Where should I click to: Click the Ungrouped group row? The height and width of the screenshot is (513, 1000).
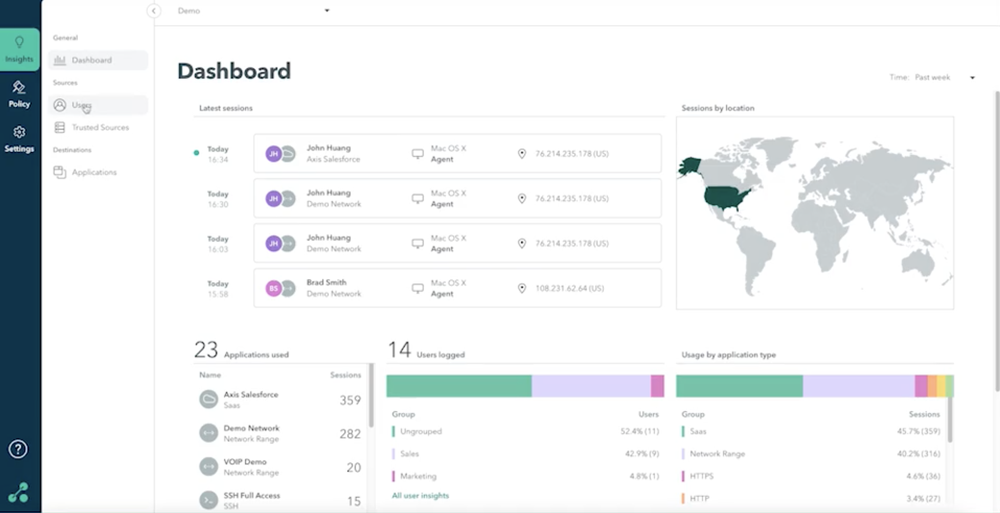[526, 431]
